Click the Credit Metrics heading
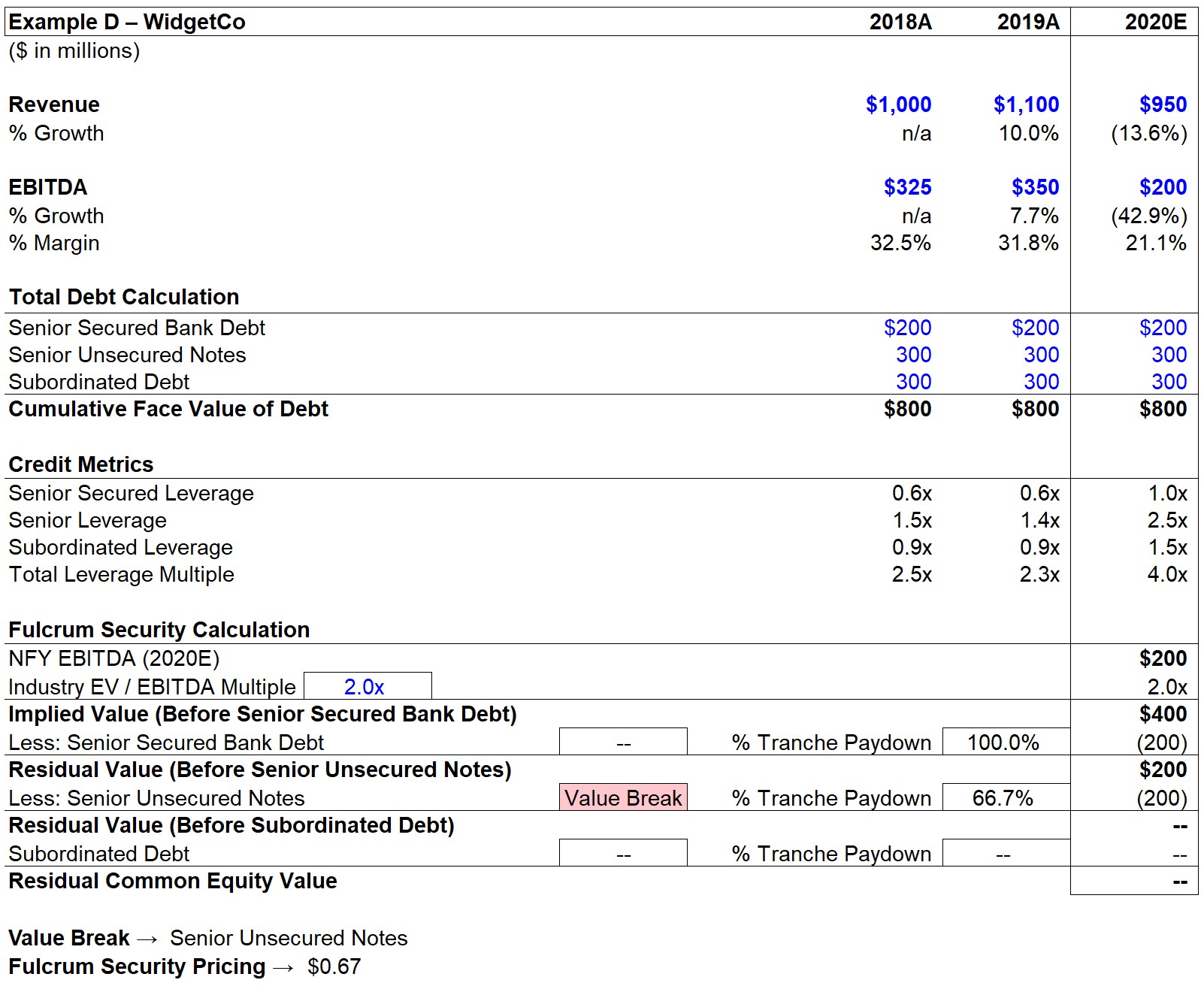This screenshot has width=1204, height=986. pyautogui.click(x=81, y=464)
